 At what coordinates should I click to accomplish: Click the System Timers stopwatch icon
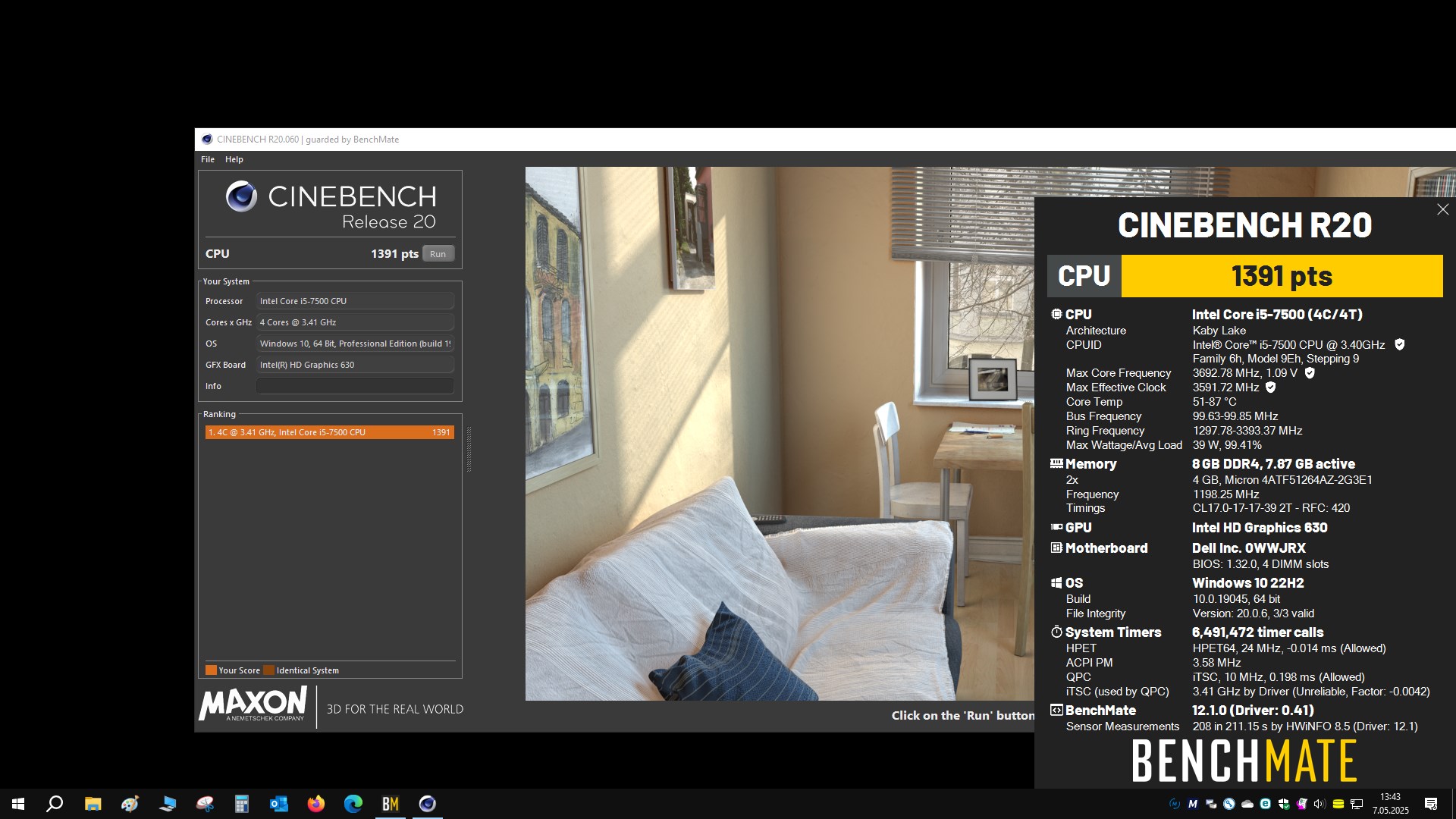point(1056,632)
